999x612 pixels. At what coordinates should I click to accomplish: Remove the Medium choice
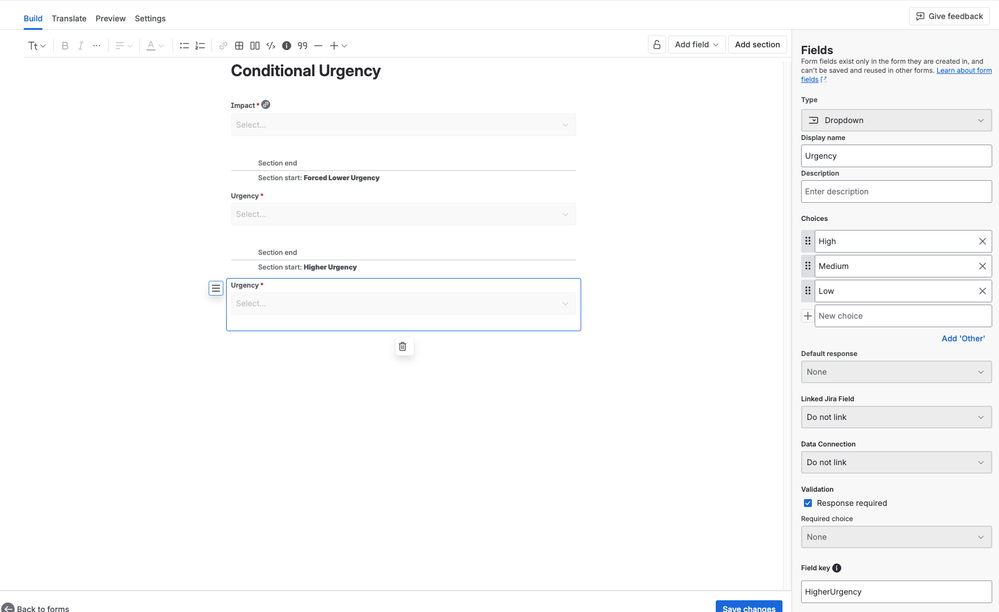982,266
